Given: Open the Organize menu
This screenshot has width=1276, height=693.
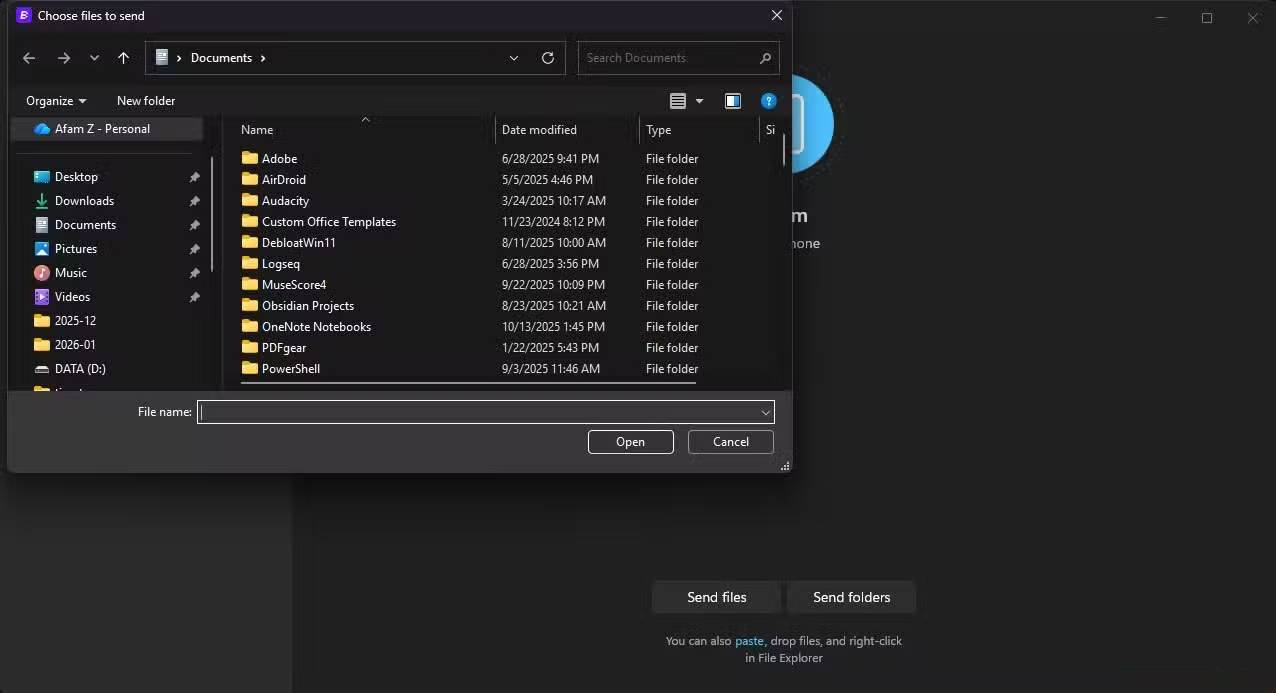Looking at the screenshot, I should coord(56,101).
